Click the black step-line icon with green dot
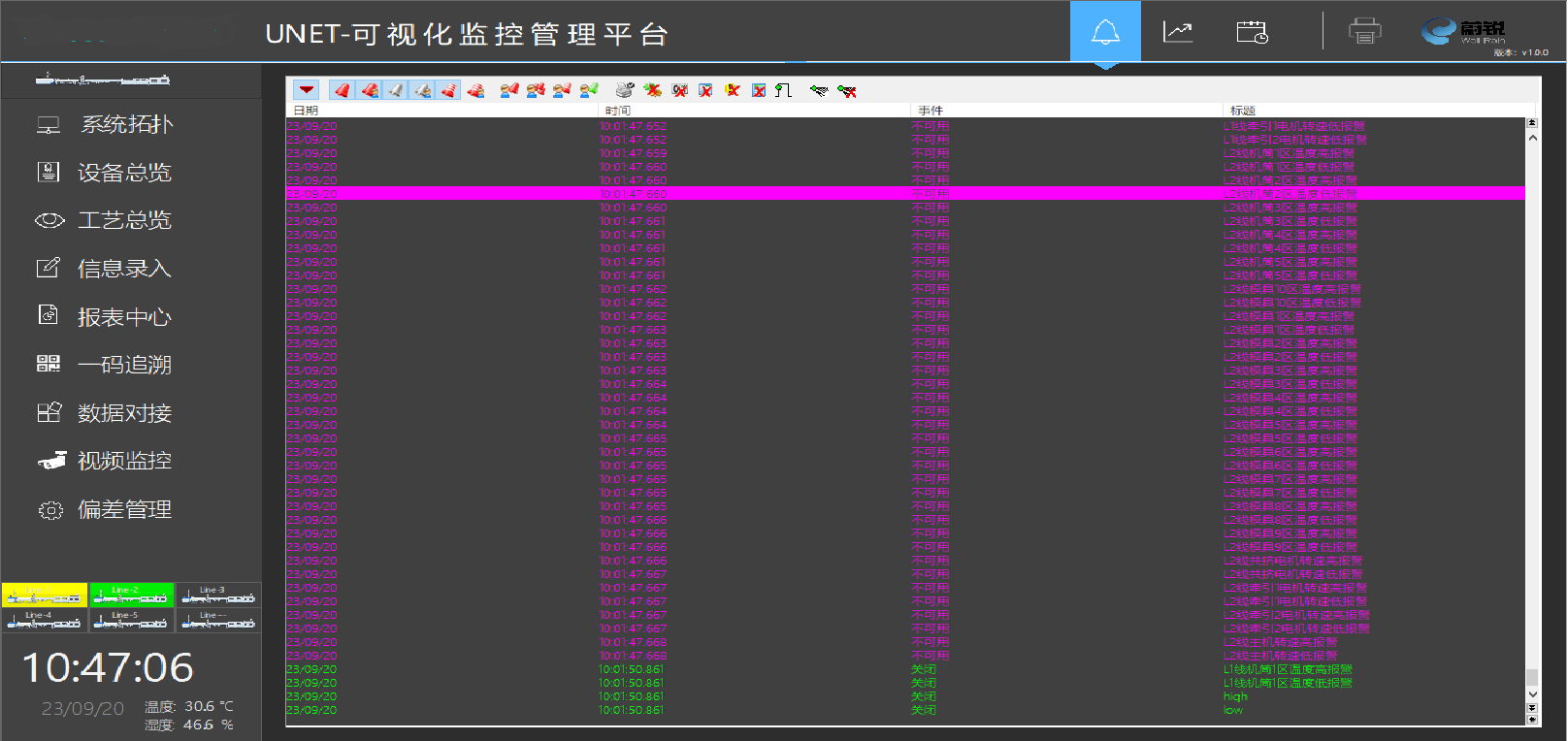Image resolution: width=1568 pixels, height=741 pixels. (784, 90)
